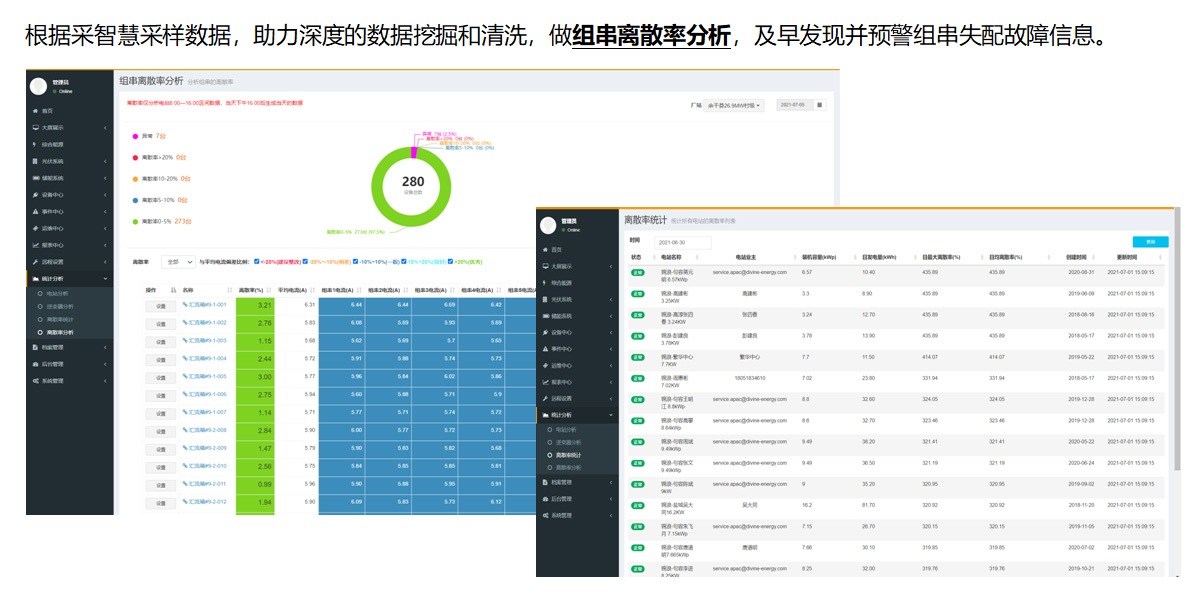This screenshot has width=1200, height=603.
Task: Open the 厂站 station selection dropdown
Action: (x=735, y=104)
